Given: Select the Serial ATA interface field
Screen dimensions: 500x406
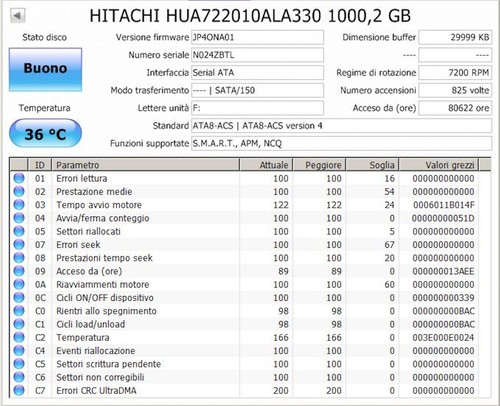Looking at the screenshot, I should pyautogui.click(x=257, y=72).
